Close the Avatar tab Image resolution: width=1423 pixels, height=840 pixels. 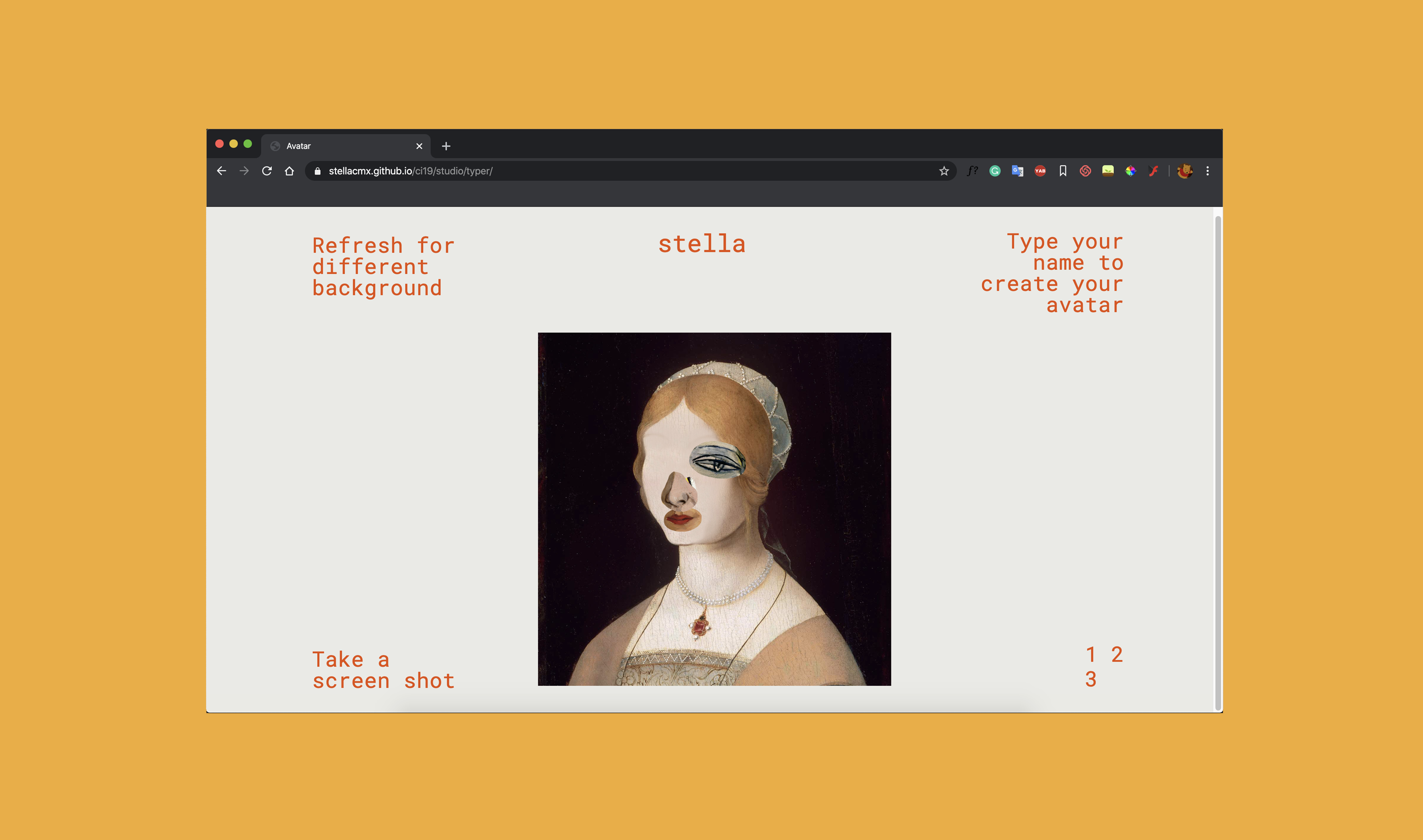(419, 146)
